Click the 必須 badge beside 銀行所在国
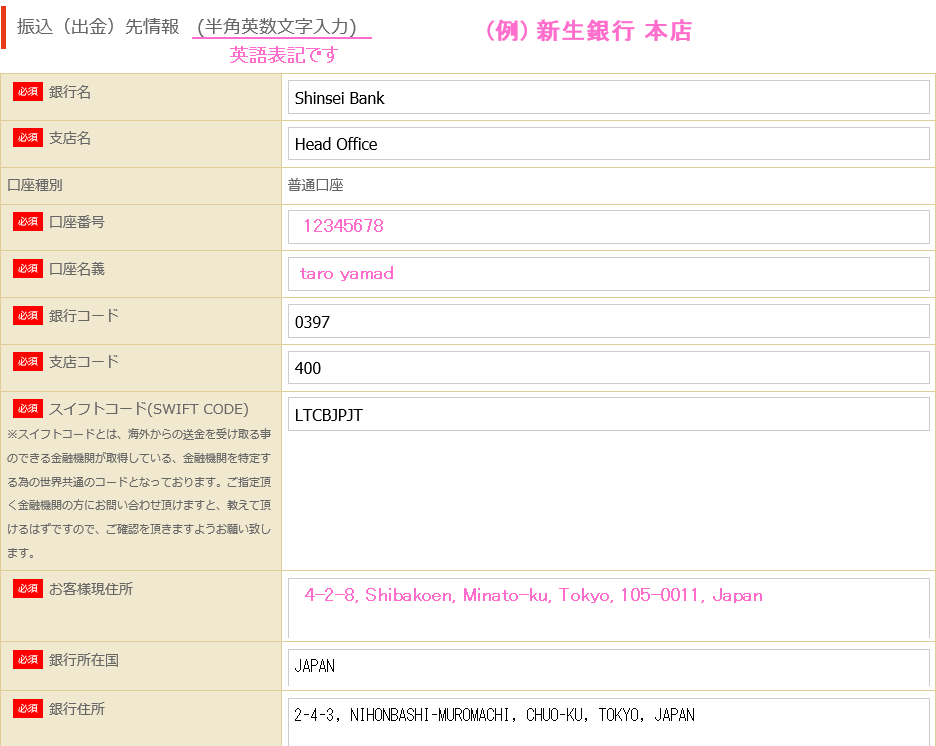 point(27,659)
